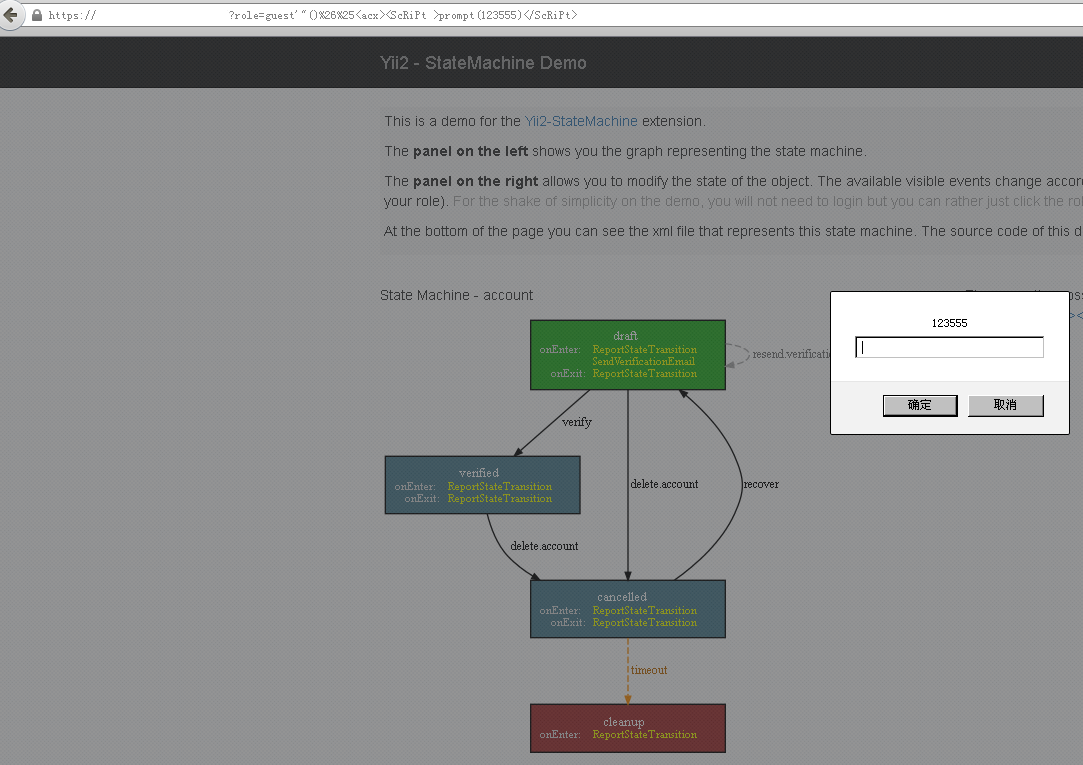
Task: Click the resend.verification self-loop arrow
Action: (x=738, y=354)
